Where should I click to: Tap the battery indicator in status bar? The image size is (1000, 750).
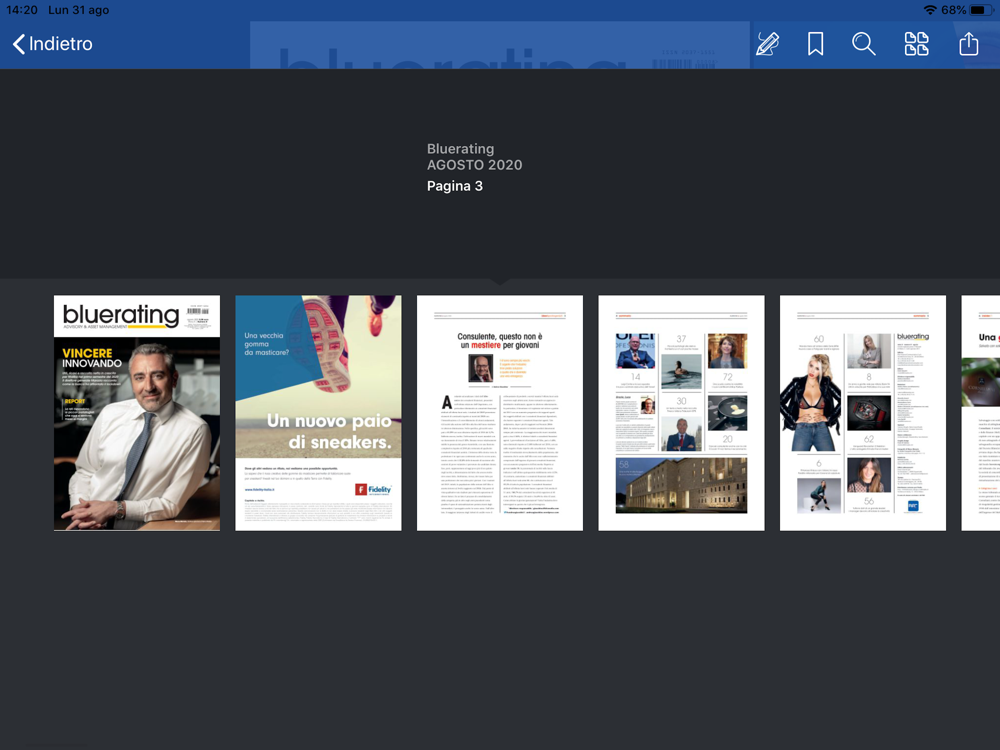click(x=979, y=10)
